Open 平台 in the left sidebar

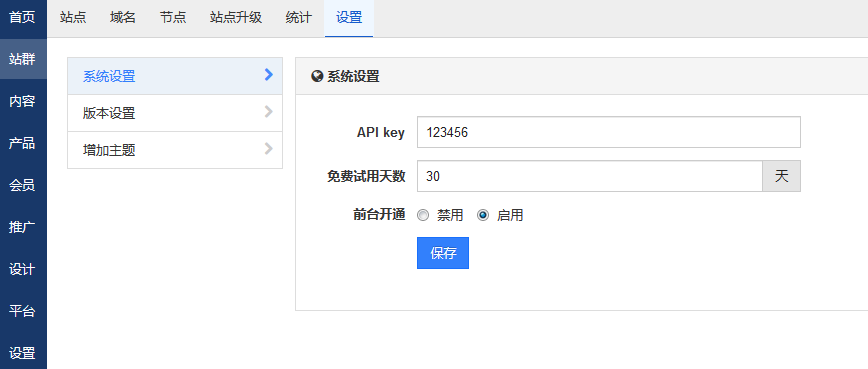click(23, 311)
